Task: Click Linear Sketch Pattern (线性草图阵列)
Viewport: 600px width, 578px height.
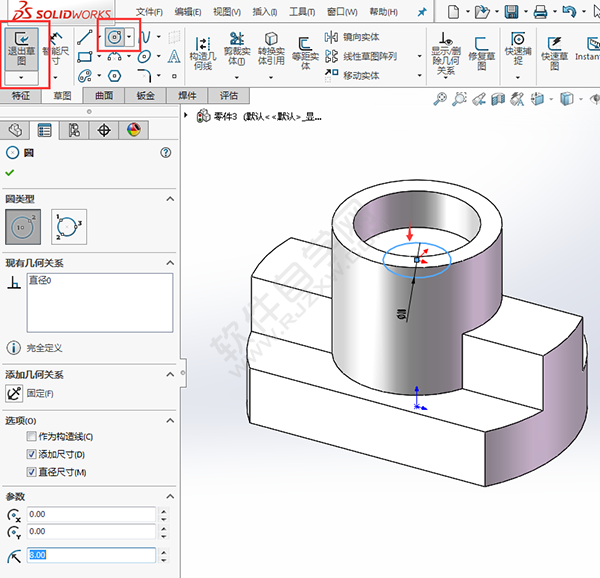Action: click(x=361, y=57)
